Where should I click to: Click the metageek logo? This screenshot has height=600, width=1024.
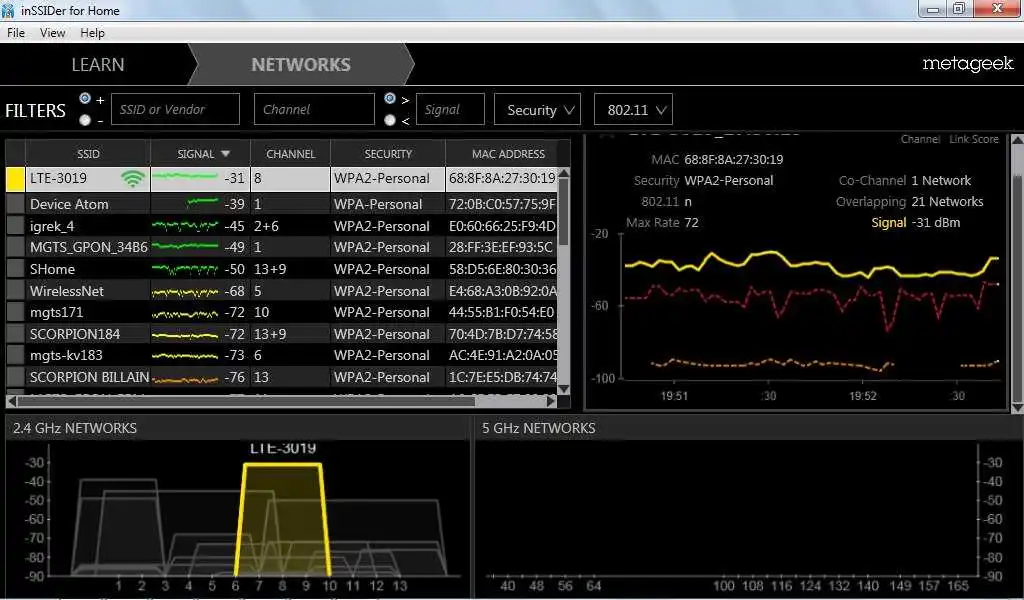click(967, 64)
